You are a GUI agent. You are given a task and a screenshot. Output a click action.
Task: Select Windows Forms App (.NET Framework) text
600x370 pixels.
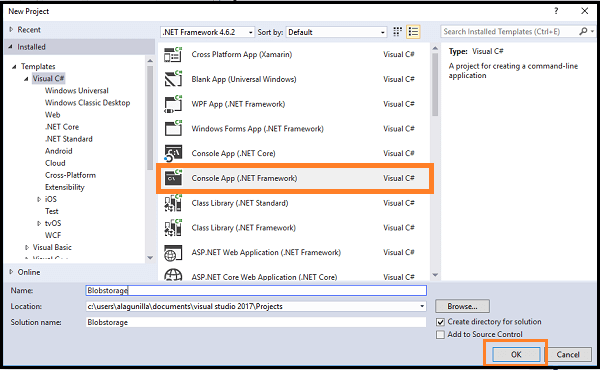(x=257, y=129)
